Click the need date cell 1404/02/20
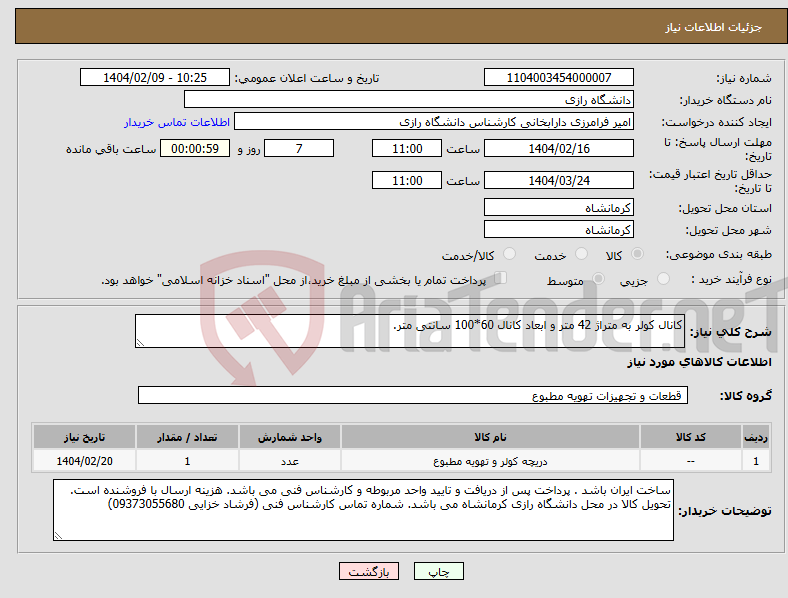This screenshot has width=788, height=598. (84, 461)
